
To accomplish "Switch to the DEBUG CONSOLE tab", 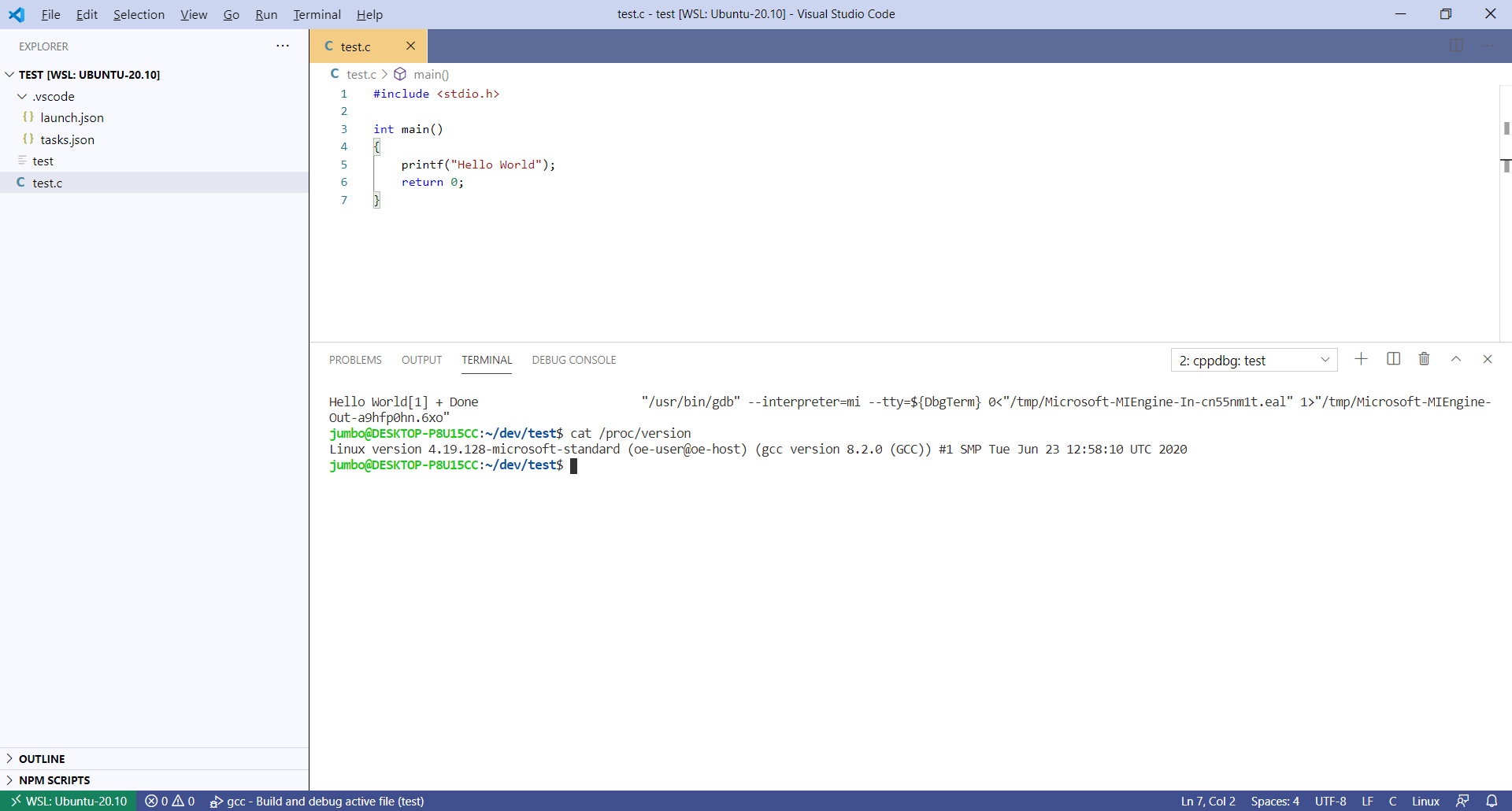I will [573, 360].
